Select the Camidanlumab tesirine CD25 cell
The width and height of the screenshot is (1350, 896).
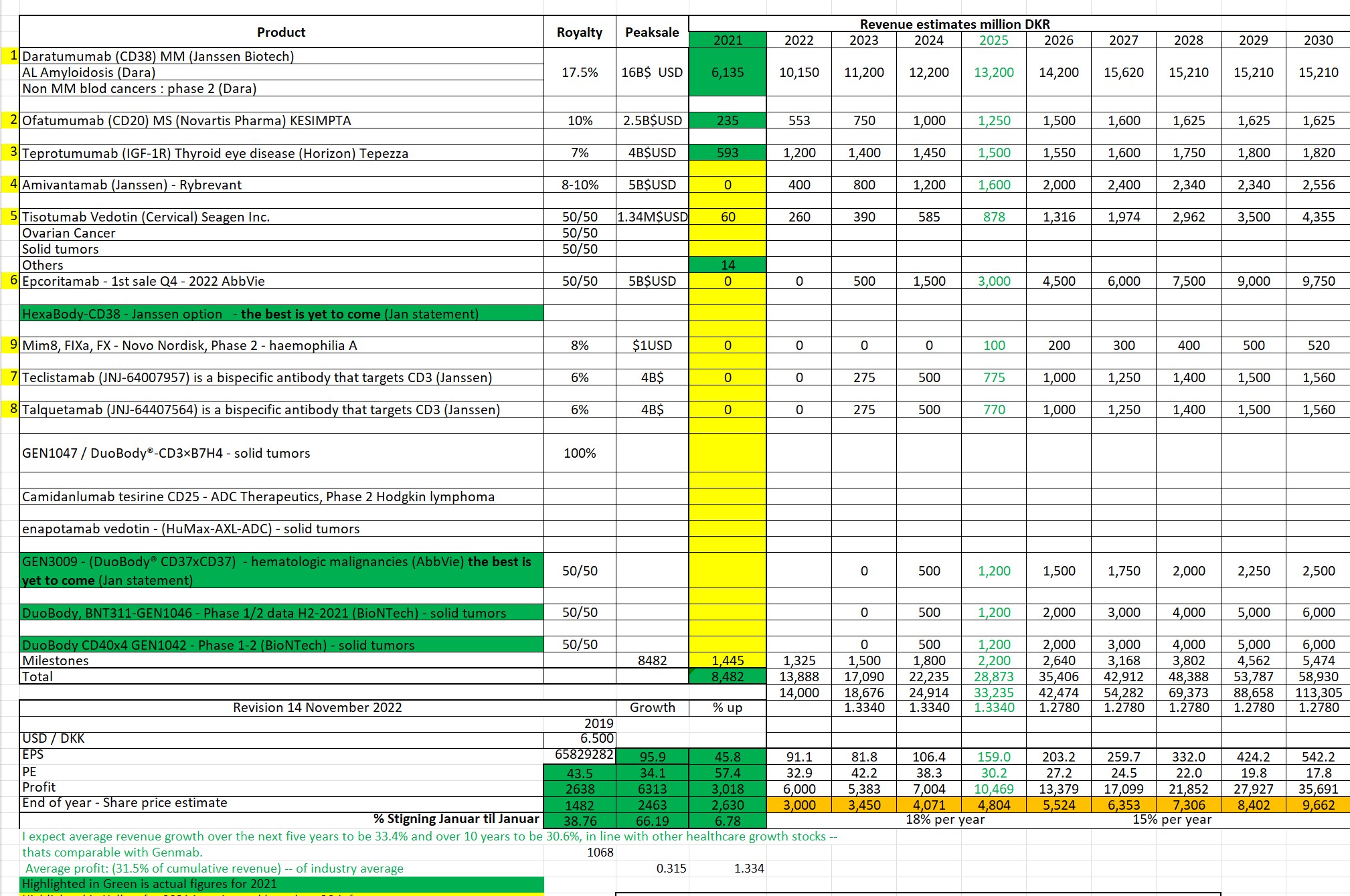click(x=281, y=497)
